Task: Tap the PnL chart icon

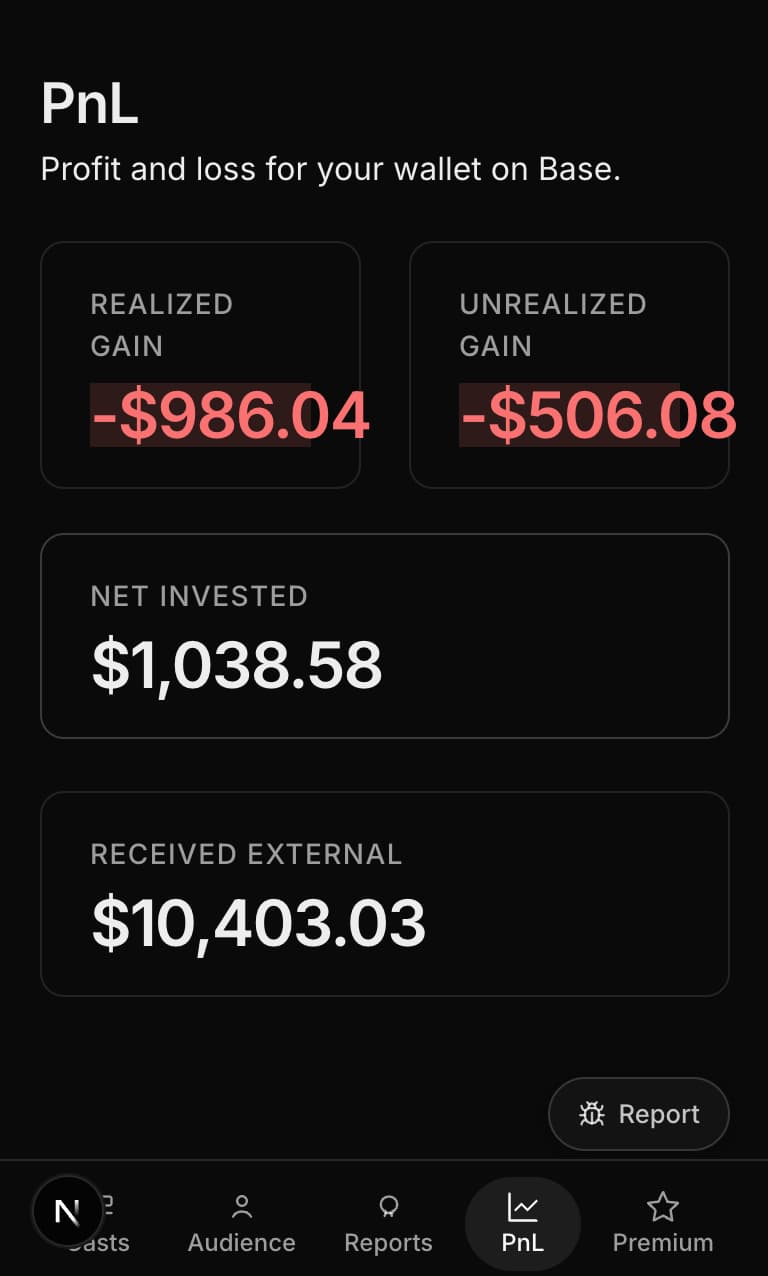Action: click(522, 1207)
